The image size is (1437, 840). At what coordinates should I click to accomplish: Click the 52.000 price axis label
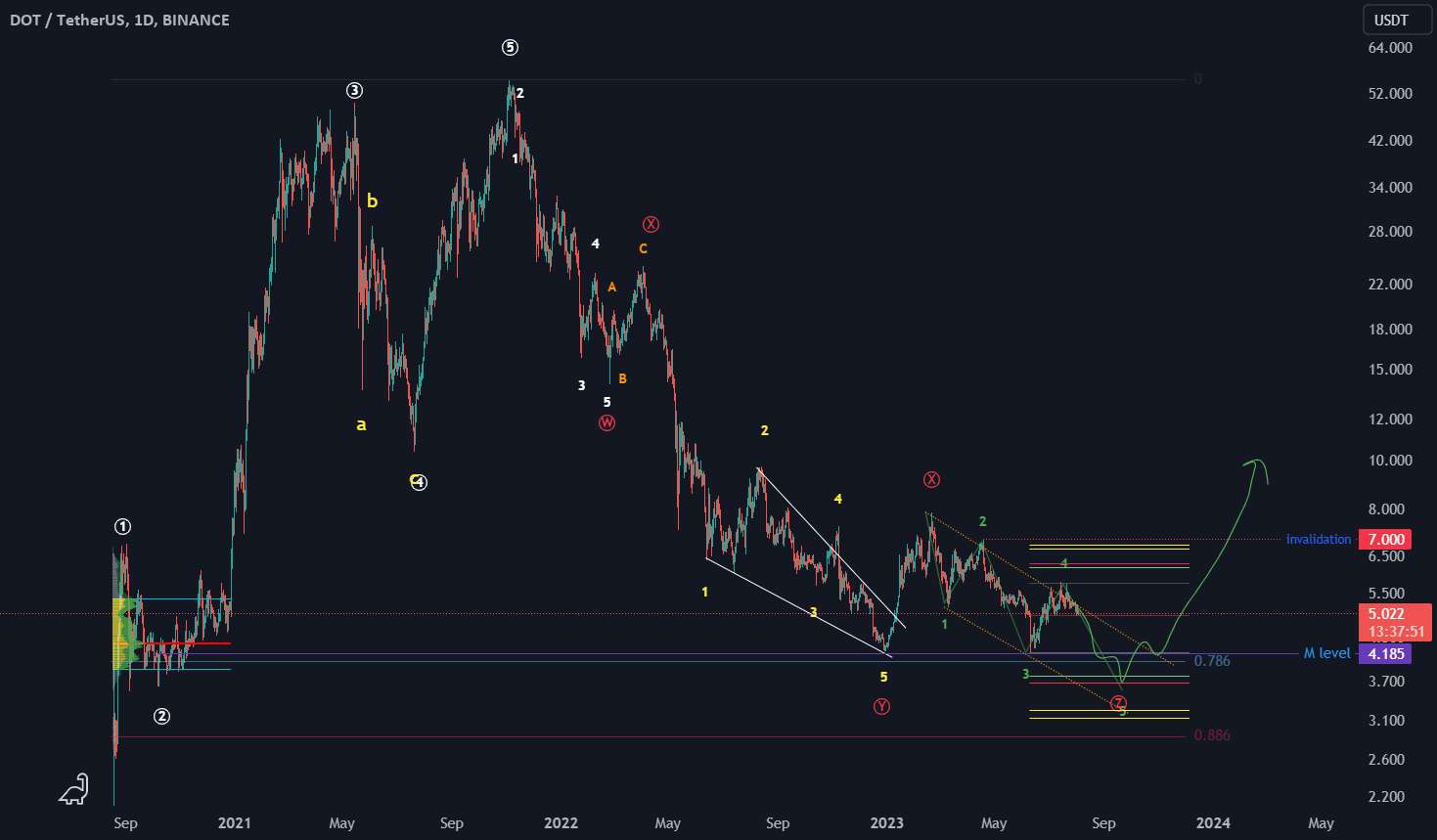(1390, 94)
